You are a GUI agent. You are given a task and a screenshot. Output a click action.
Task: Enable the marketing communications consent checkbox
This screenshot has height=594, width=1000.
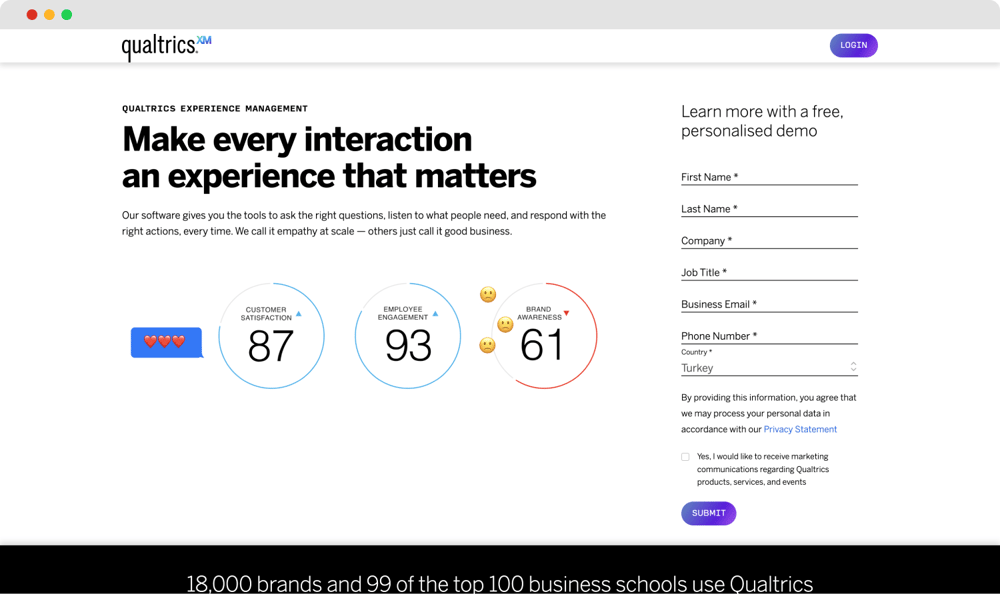click(685, 456)
